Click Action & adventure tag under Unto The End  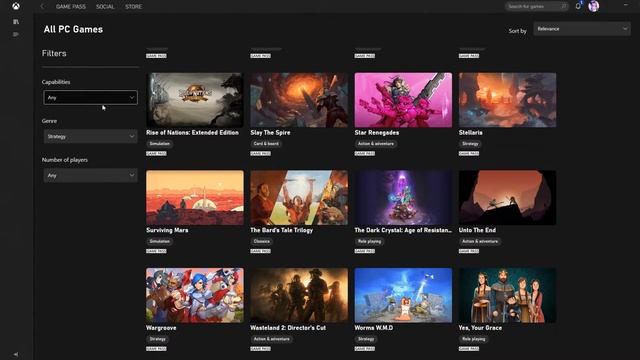click(480, 241)
